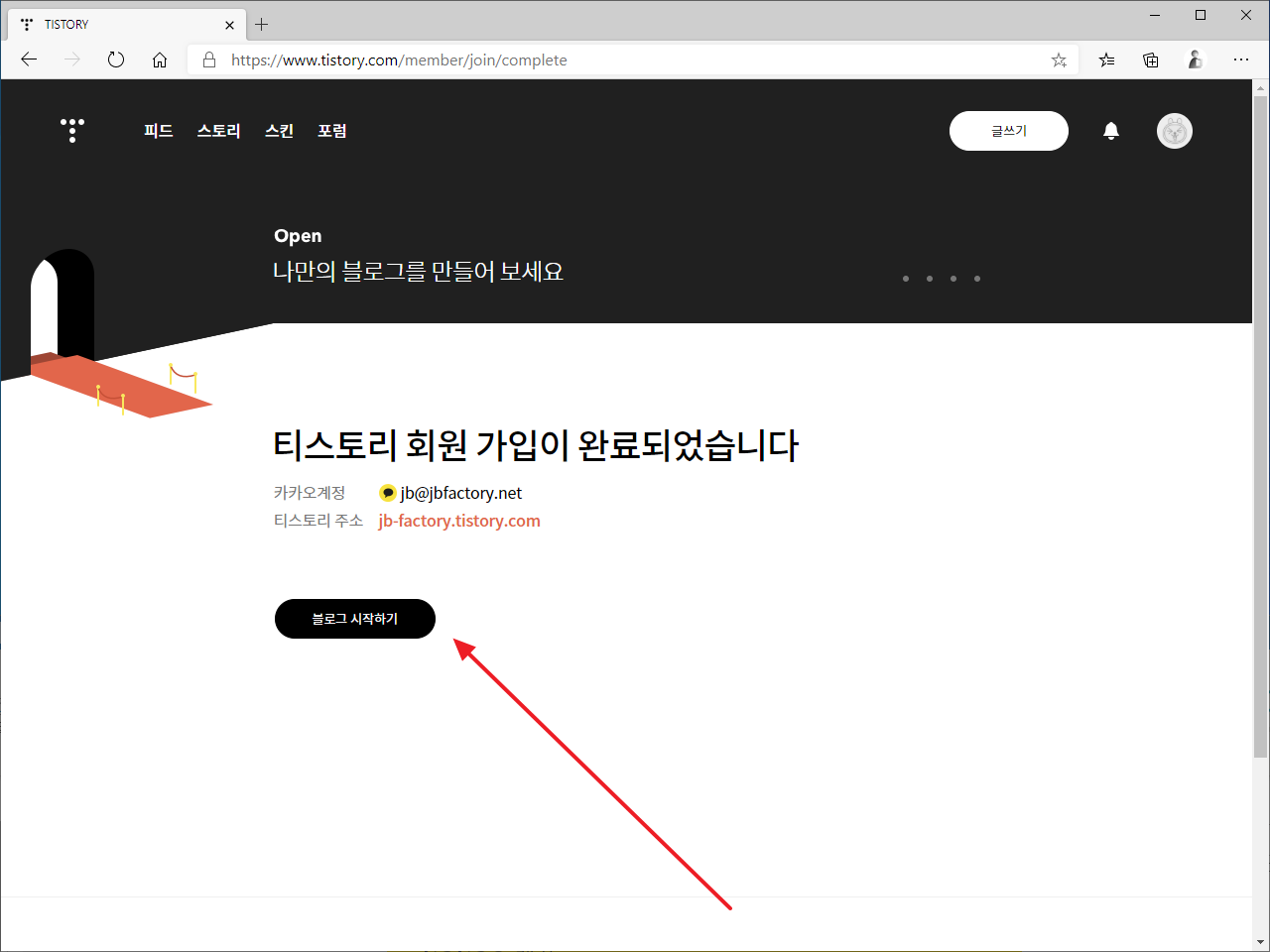
Task: Maximize the browser window
Action: click(1201, 15)
